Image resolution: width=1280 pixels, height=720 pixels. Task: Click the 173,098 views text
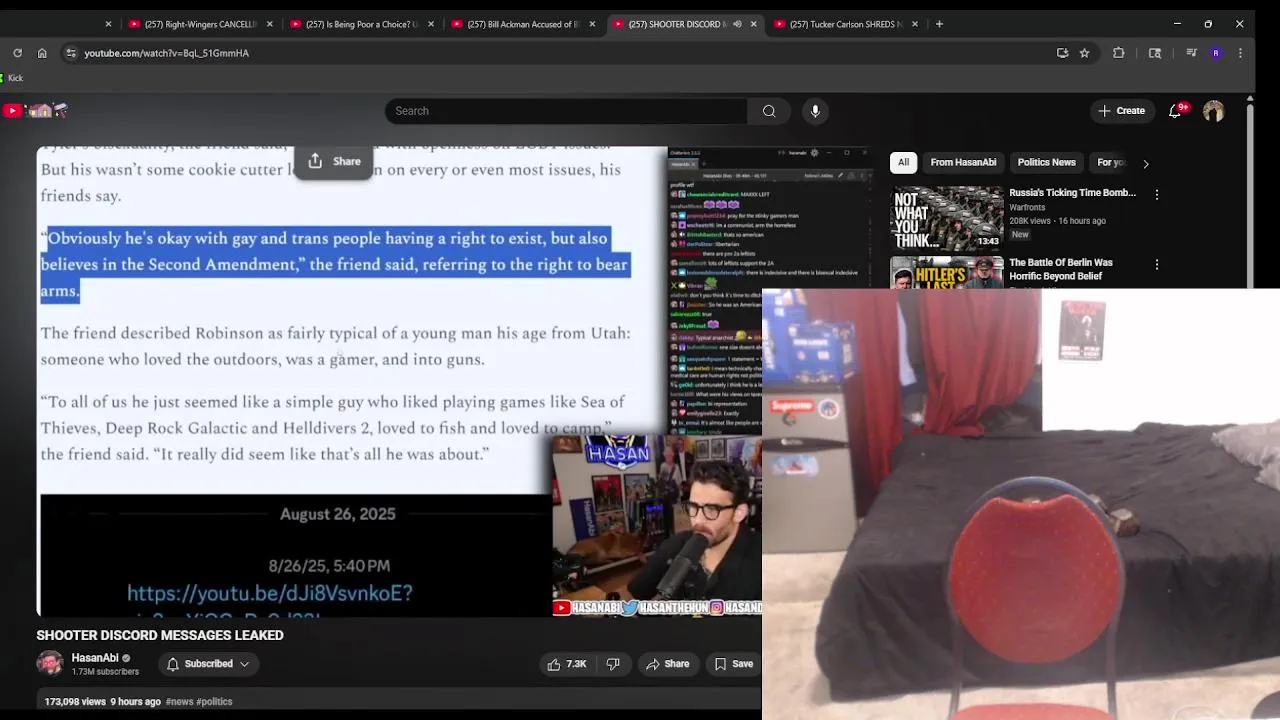click(75, 702)
